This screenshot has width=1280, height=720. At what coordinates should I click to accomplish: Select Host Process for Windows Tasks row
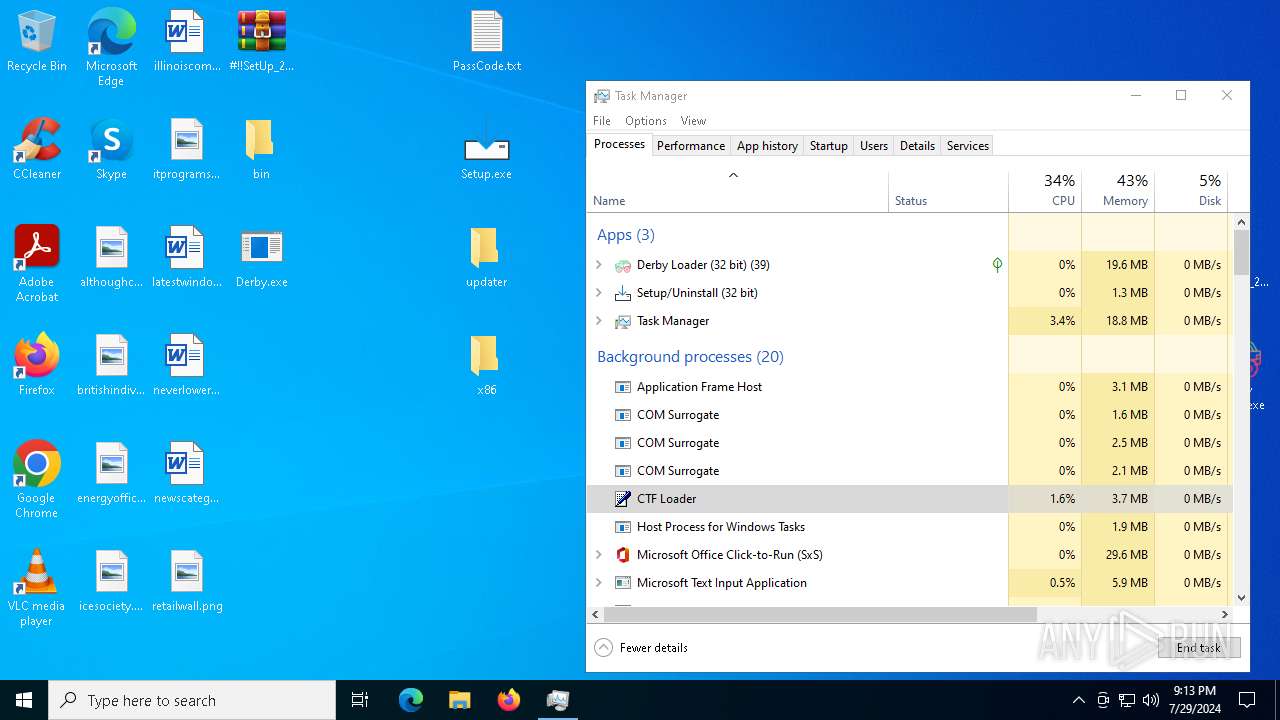tap(909, 527)
